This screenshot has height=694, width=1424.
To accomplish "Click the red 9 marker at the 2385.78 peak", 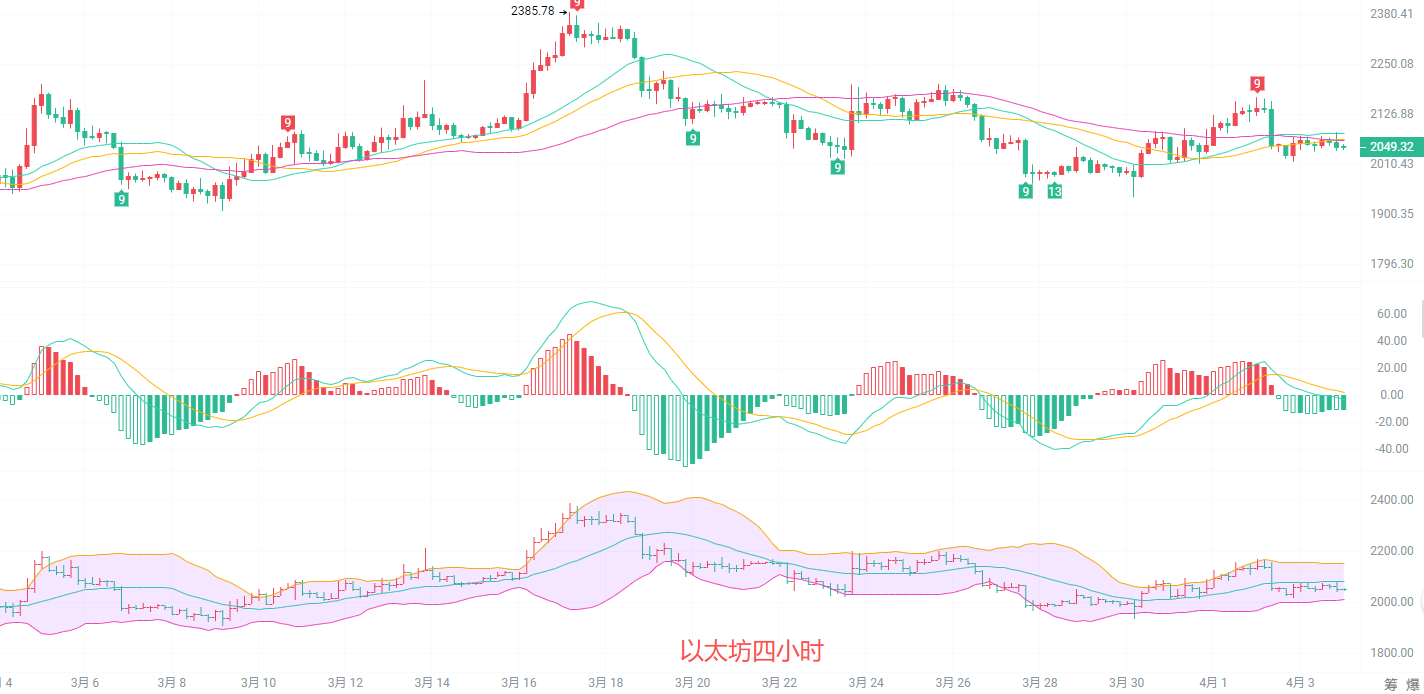I will click(577, 4).
